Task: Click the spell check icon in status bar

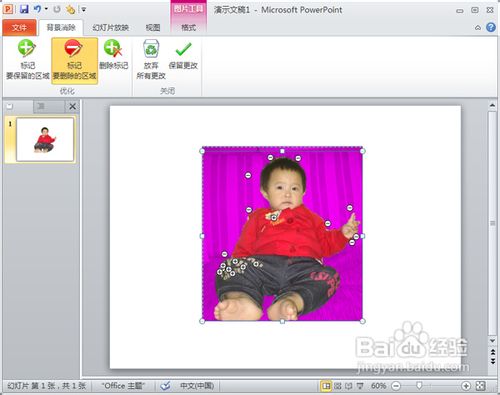Action: [x=165, y=386]
